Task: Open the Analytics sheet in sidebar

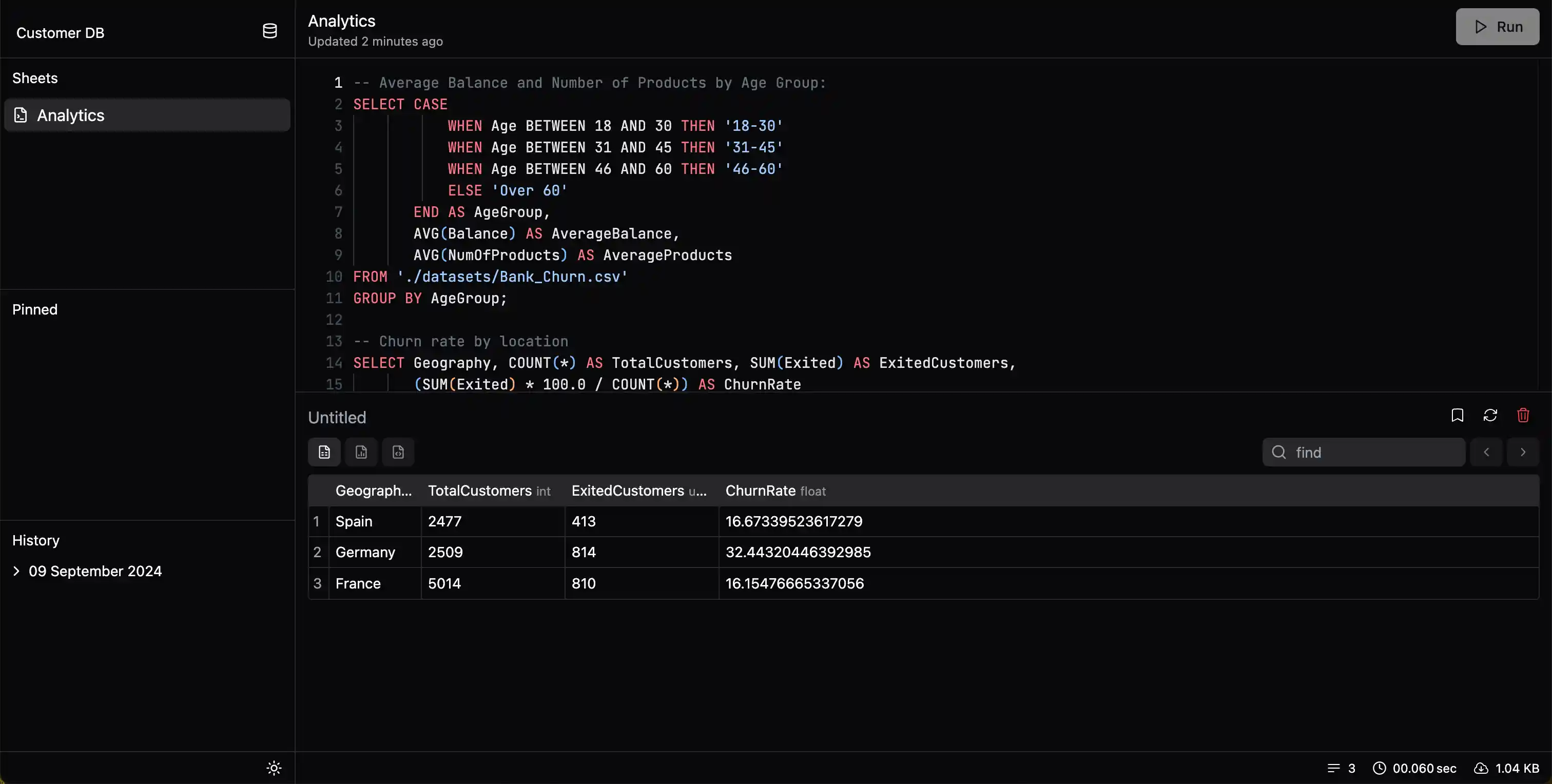Action: pyautogui.click(x=147, y=115)
